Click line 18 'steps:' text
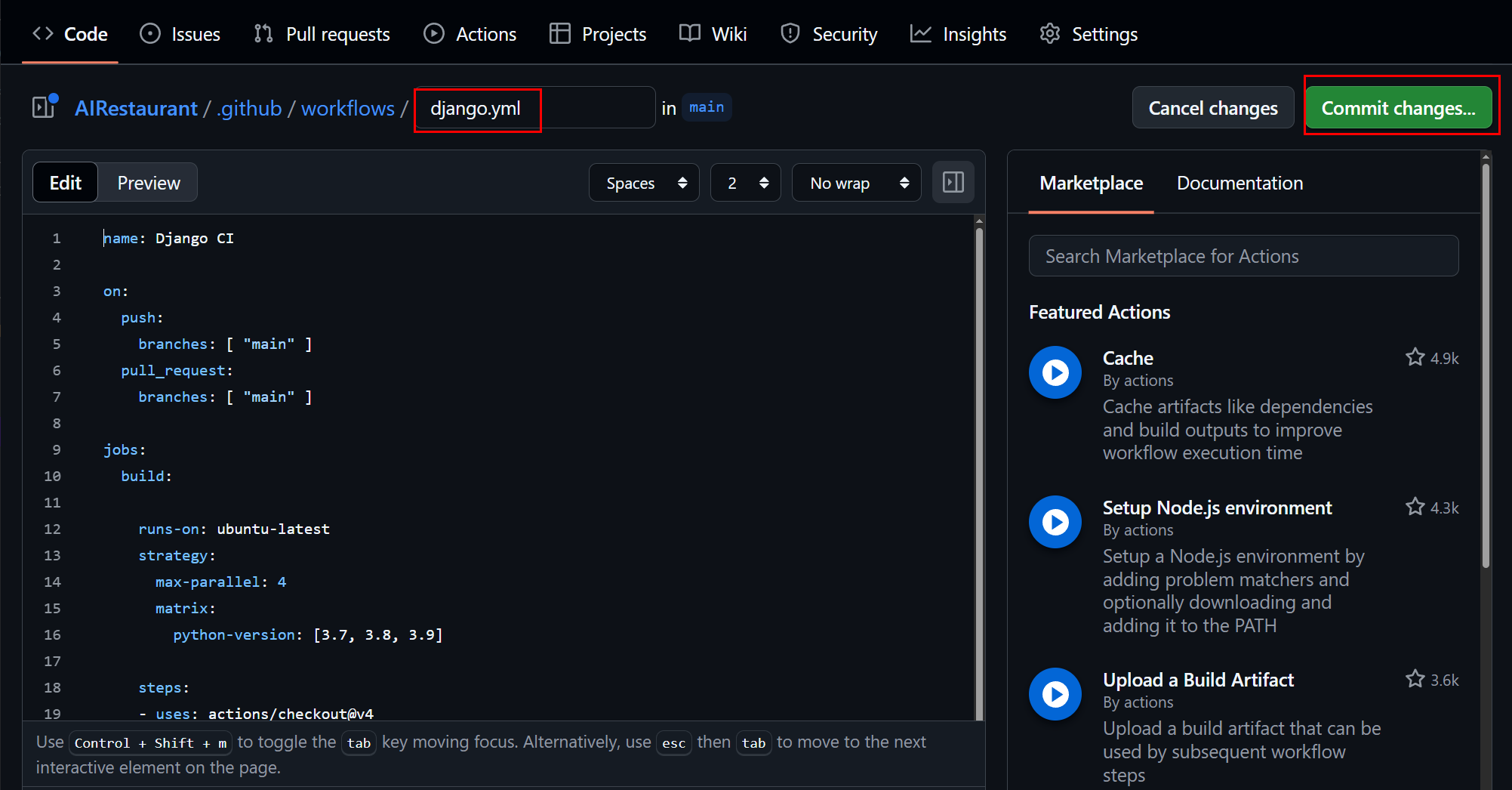Screen dimensions: 1512x790 point(164,687)
